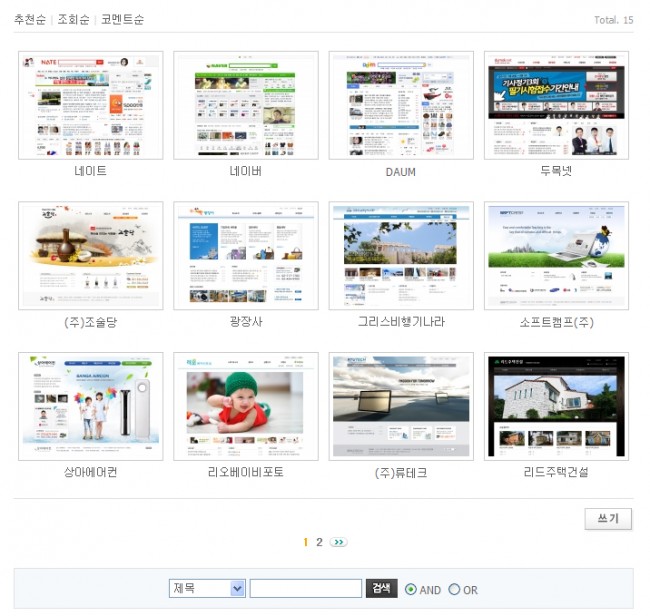Open the 리드주택건설 house thumbnail

click(556, 406)
